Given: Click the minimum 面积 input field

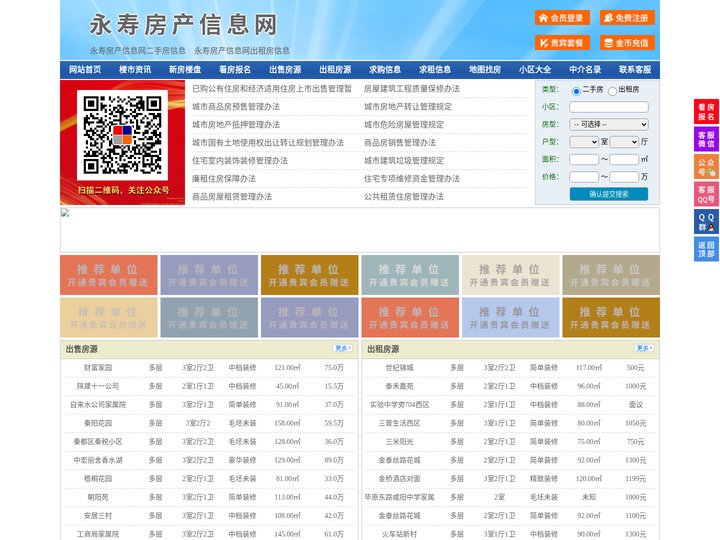Looking at the screenshot, I should 584,159.
